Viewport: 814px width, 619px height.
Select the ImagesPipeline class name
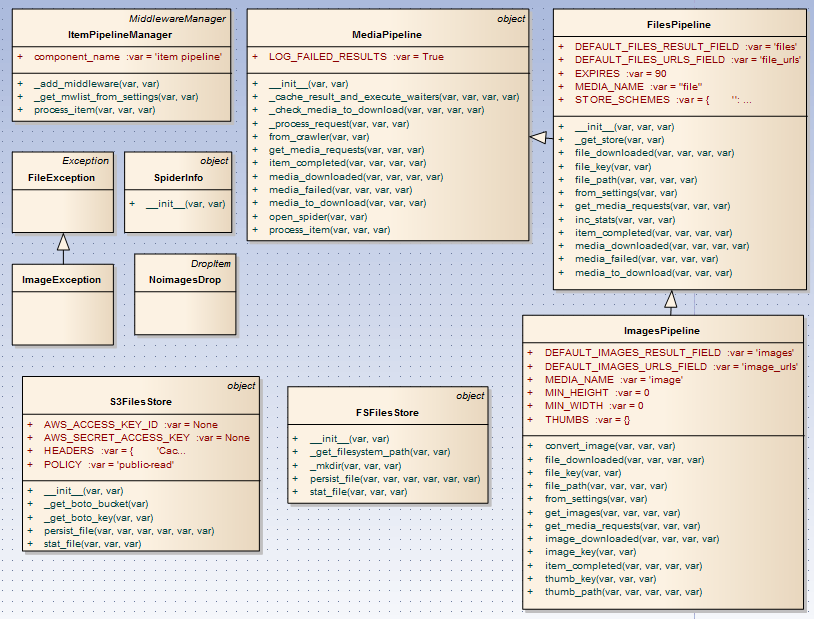click(x=661, y=330)
